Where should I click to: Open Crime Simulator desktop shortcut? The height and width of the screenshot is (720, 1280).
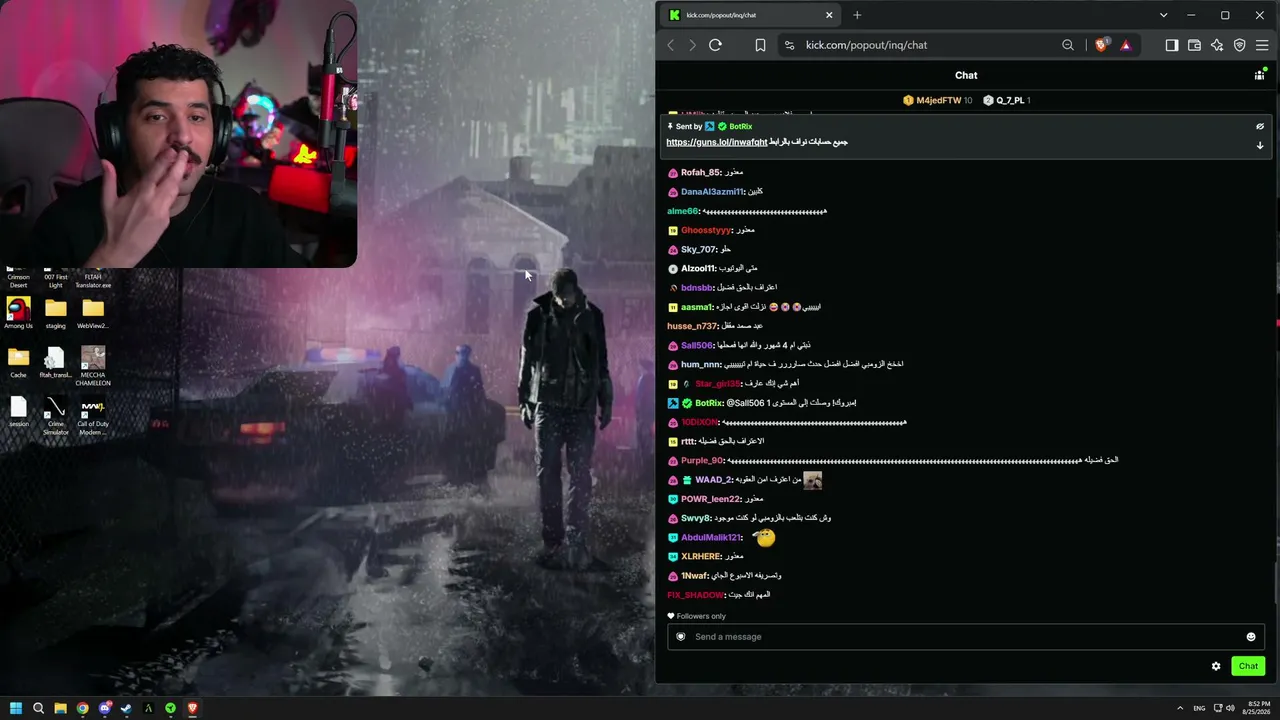(x=56, y=416)
